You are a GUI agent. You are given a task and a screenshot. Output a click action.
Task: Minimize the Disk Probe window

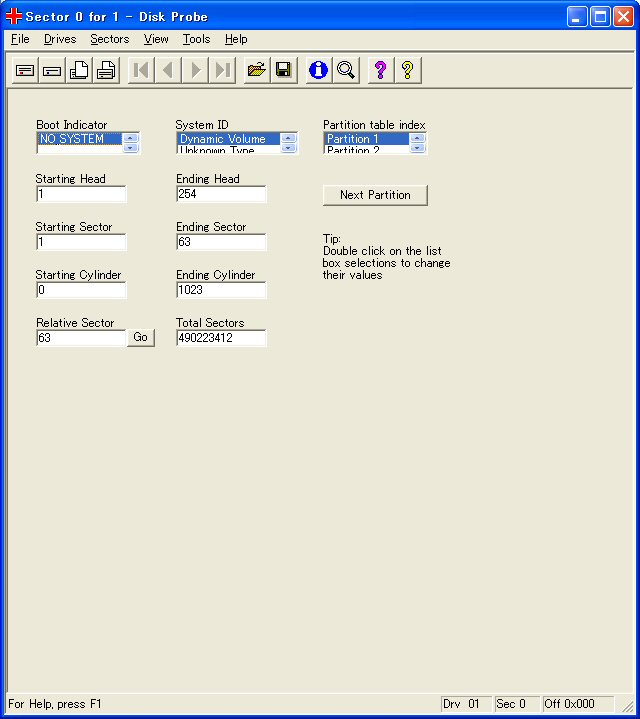coord(577,17)
